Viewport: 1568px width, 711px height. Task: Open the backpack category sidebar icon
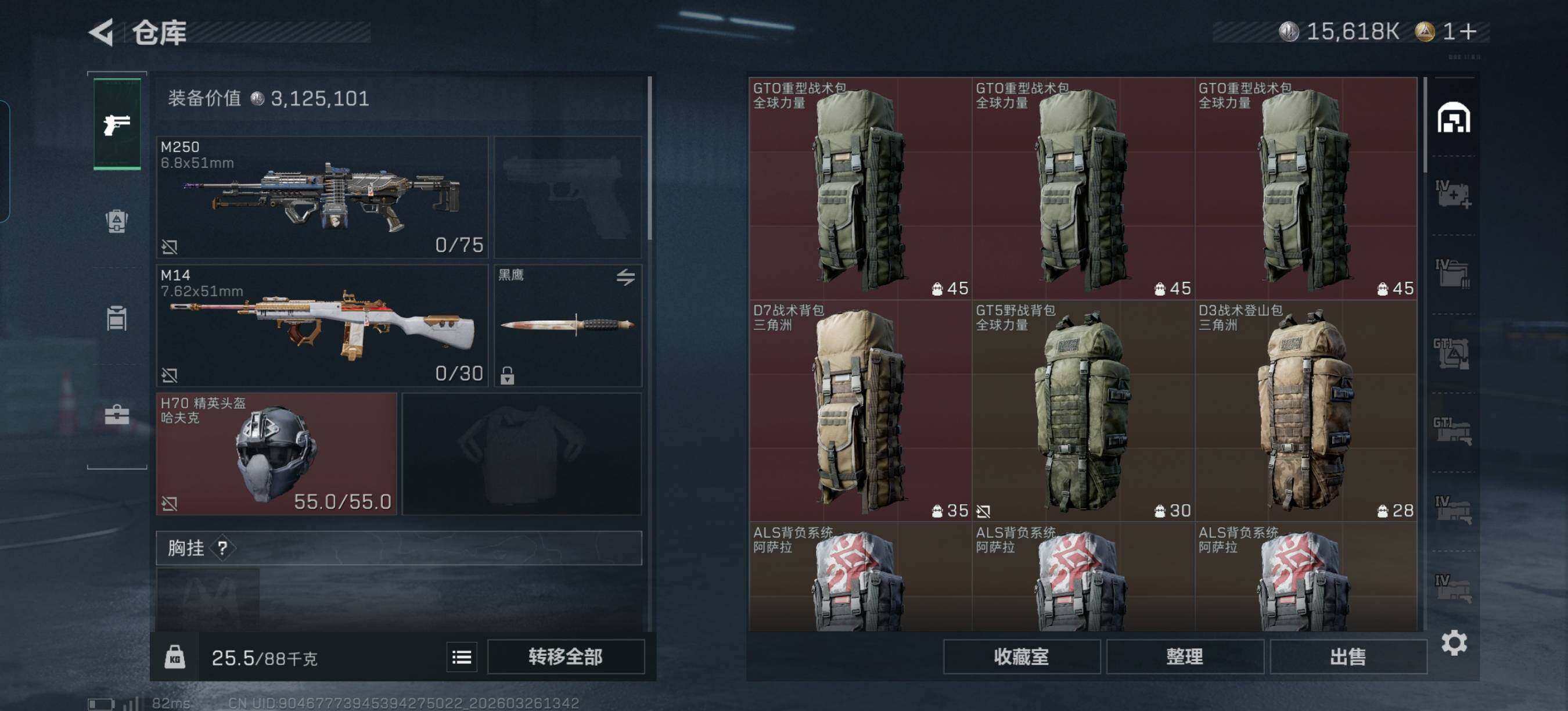116,221
